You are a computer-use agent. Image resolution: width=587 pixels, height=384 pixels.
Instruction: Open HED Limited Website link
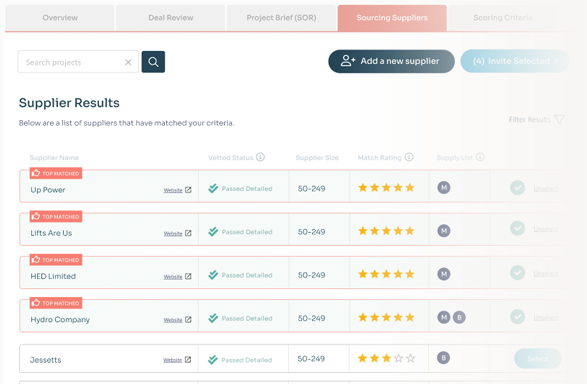click(x=173, y=277)
